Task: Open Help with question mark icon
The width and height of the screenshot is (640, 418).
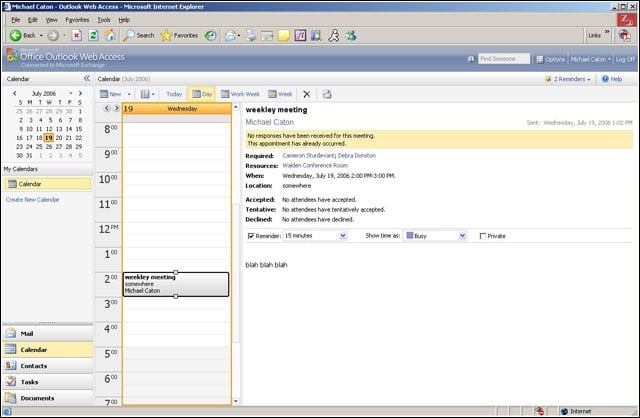Action: [x=611, y=79]
